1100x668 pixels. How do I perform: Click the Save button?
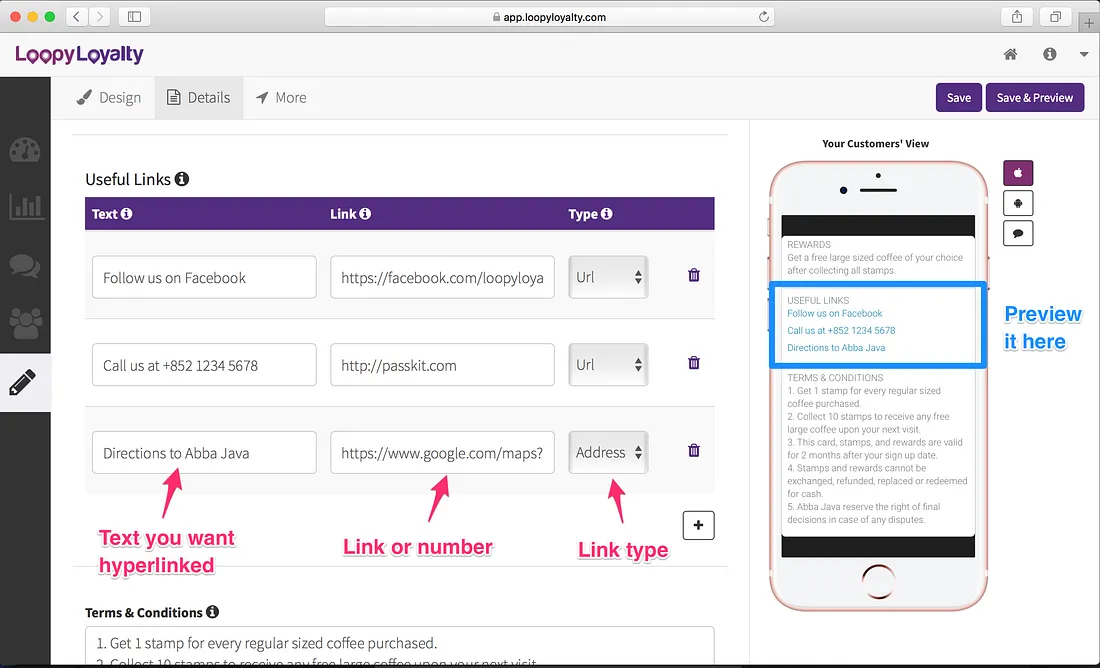pyautogui.click(x=958, y=98)
